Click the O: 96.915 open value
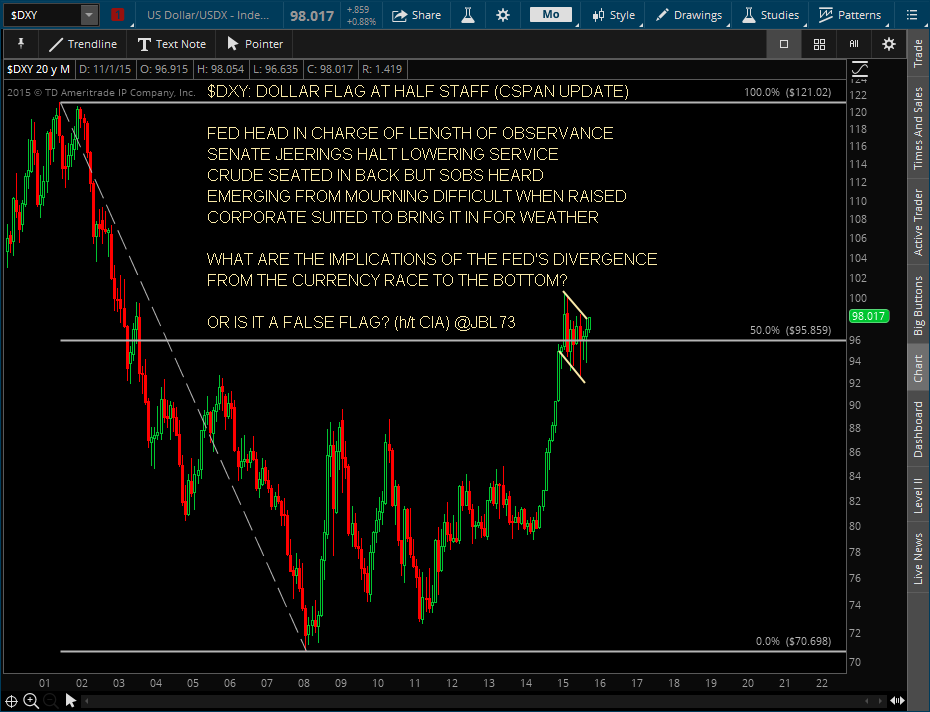The height and width of the screenshot is (712, 930). [x=164, y=69]
